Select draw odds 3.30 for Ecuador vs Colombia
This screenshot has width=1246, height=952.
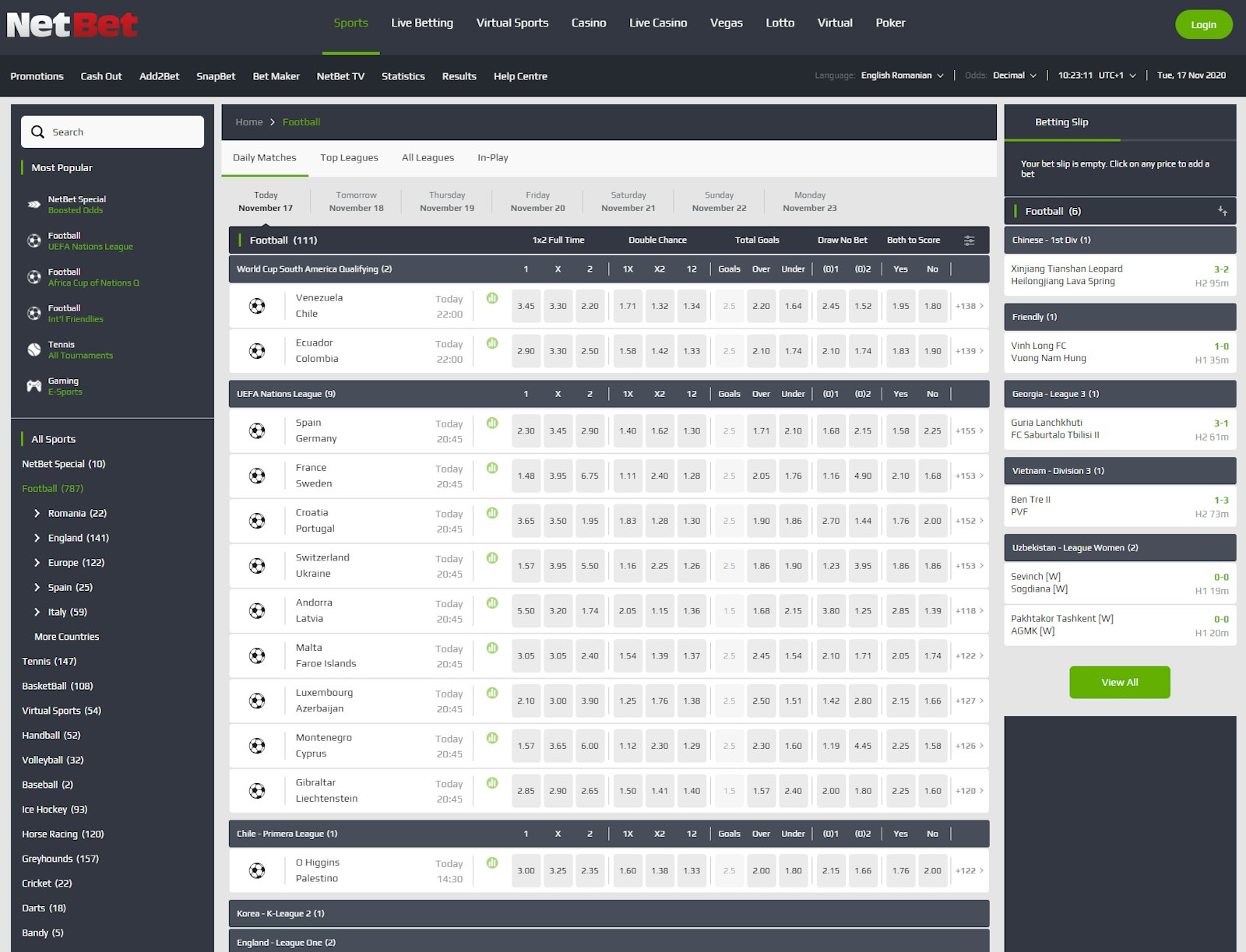[x=558, y=351]
